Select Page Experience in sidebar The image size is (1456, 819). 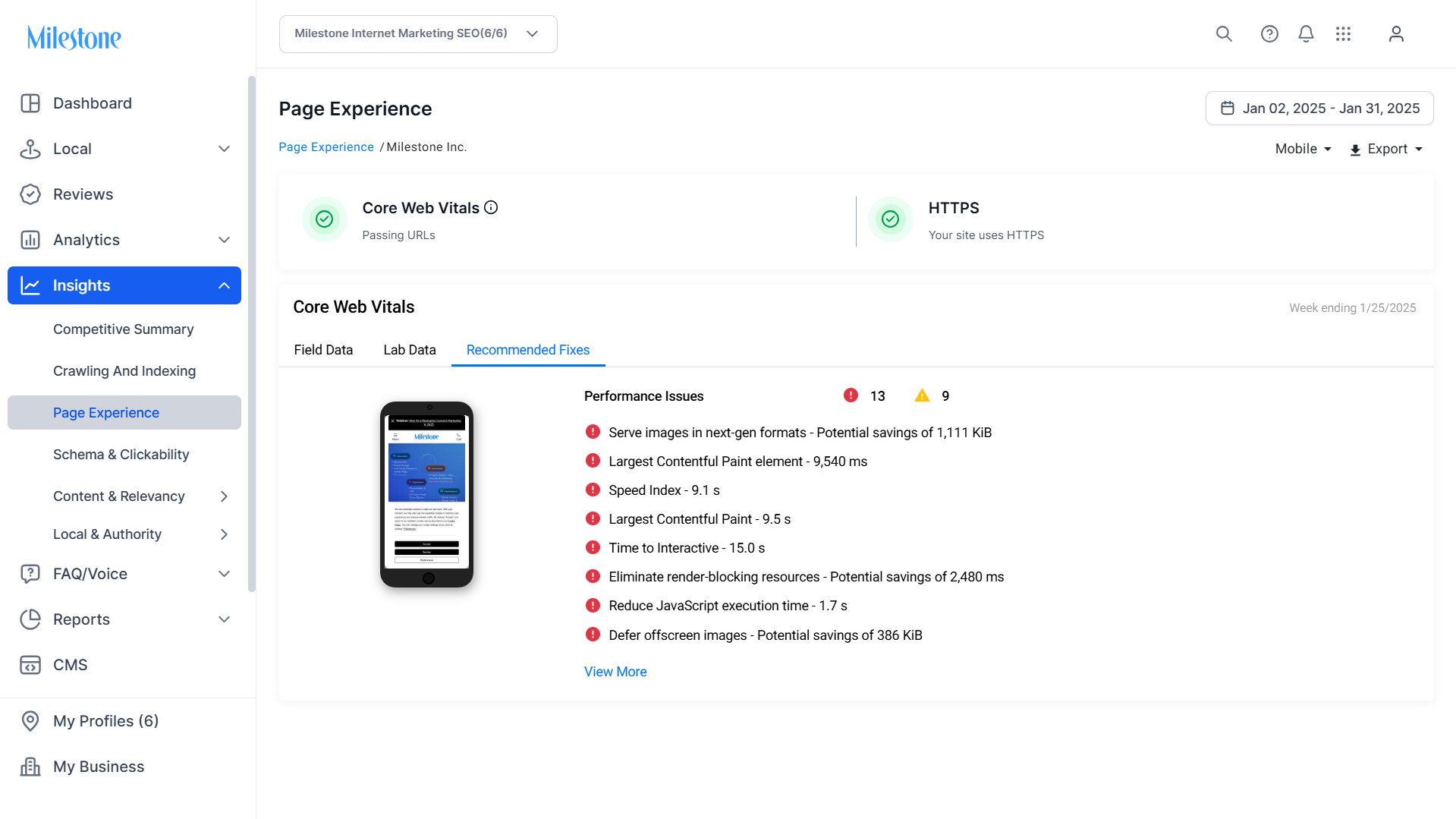(x=124, y=413)
